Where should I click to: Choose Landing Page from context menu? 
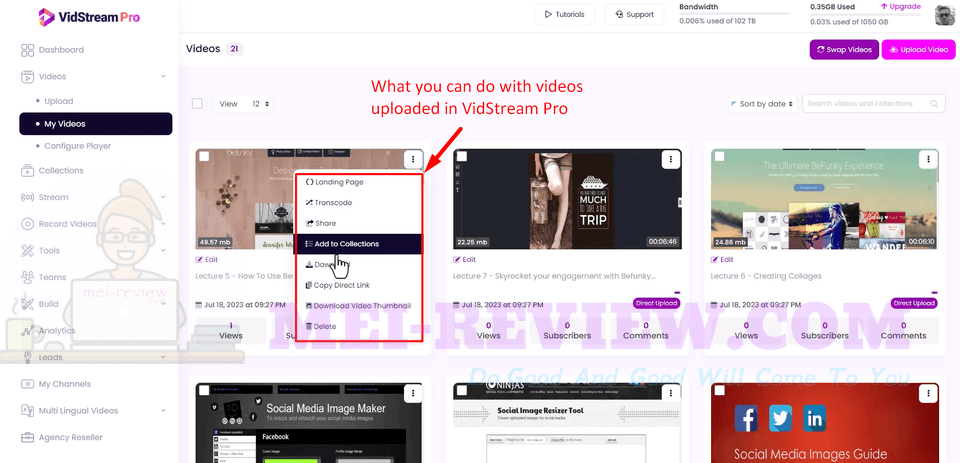(358, 183)
